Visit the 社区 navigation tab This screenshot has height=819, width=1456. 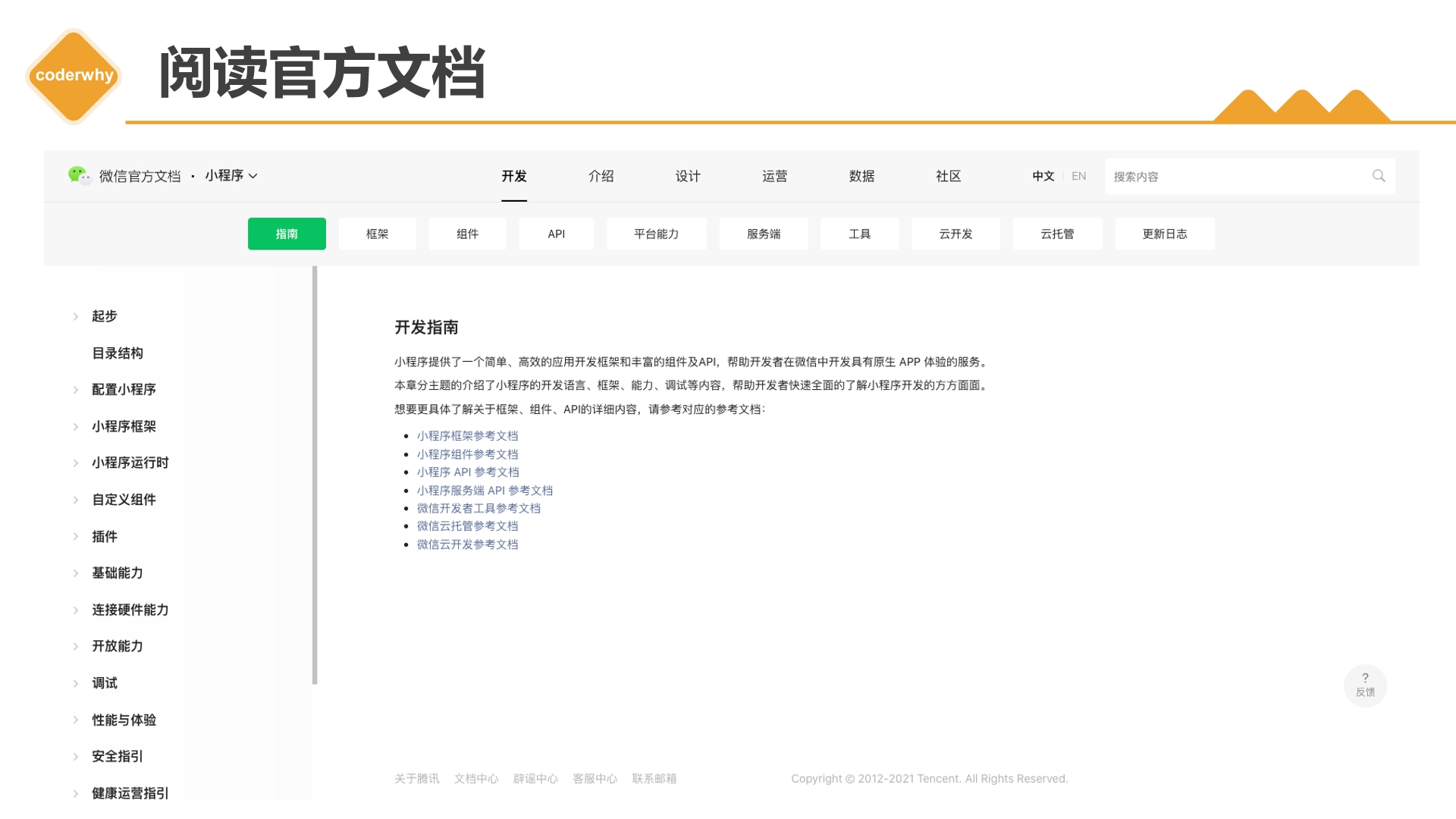coord(949,176)
